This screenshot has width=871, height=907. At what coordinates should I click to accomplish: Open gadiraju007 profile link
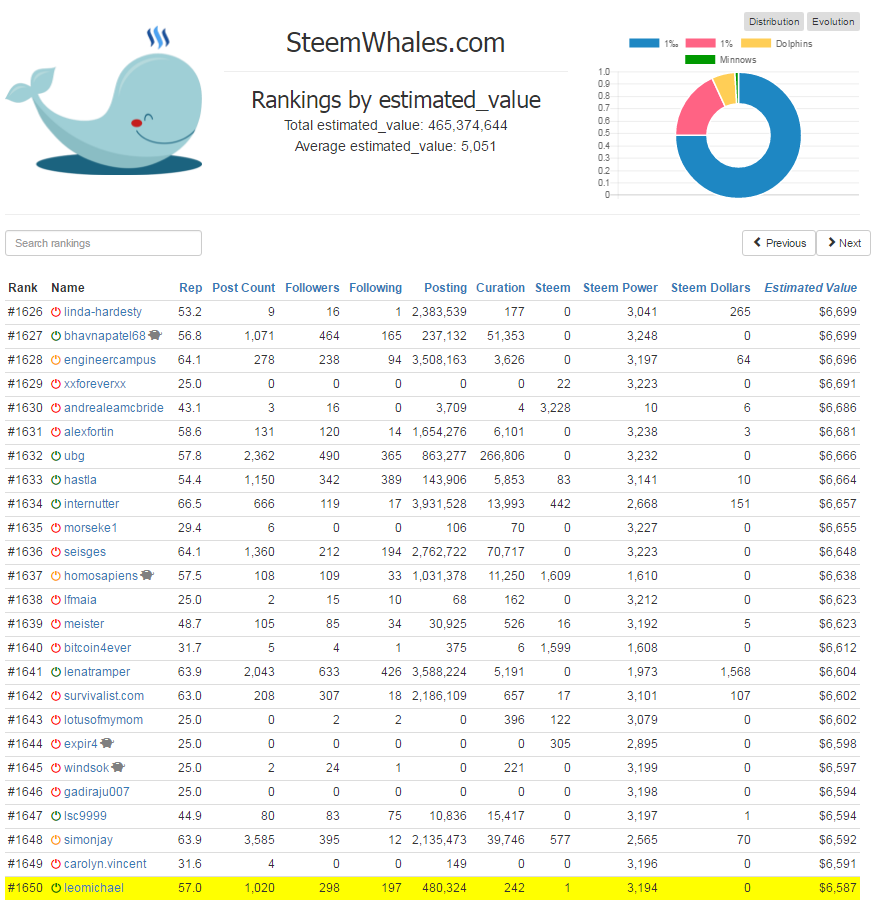97,792
